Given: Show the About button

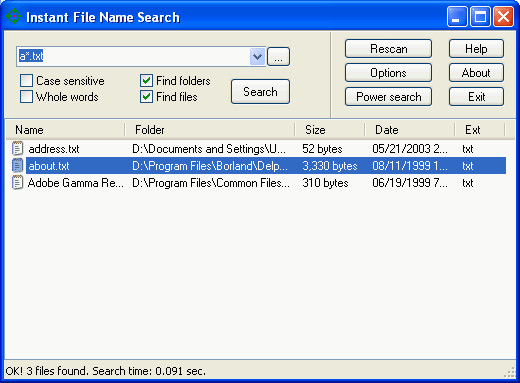Looking at the screenshot, I should 476,73.
